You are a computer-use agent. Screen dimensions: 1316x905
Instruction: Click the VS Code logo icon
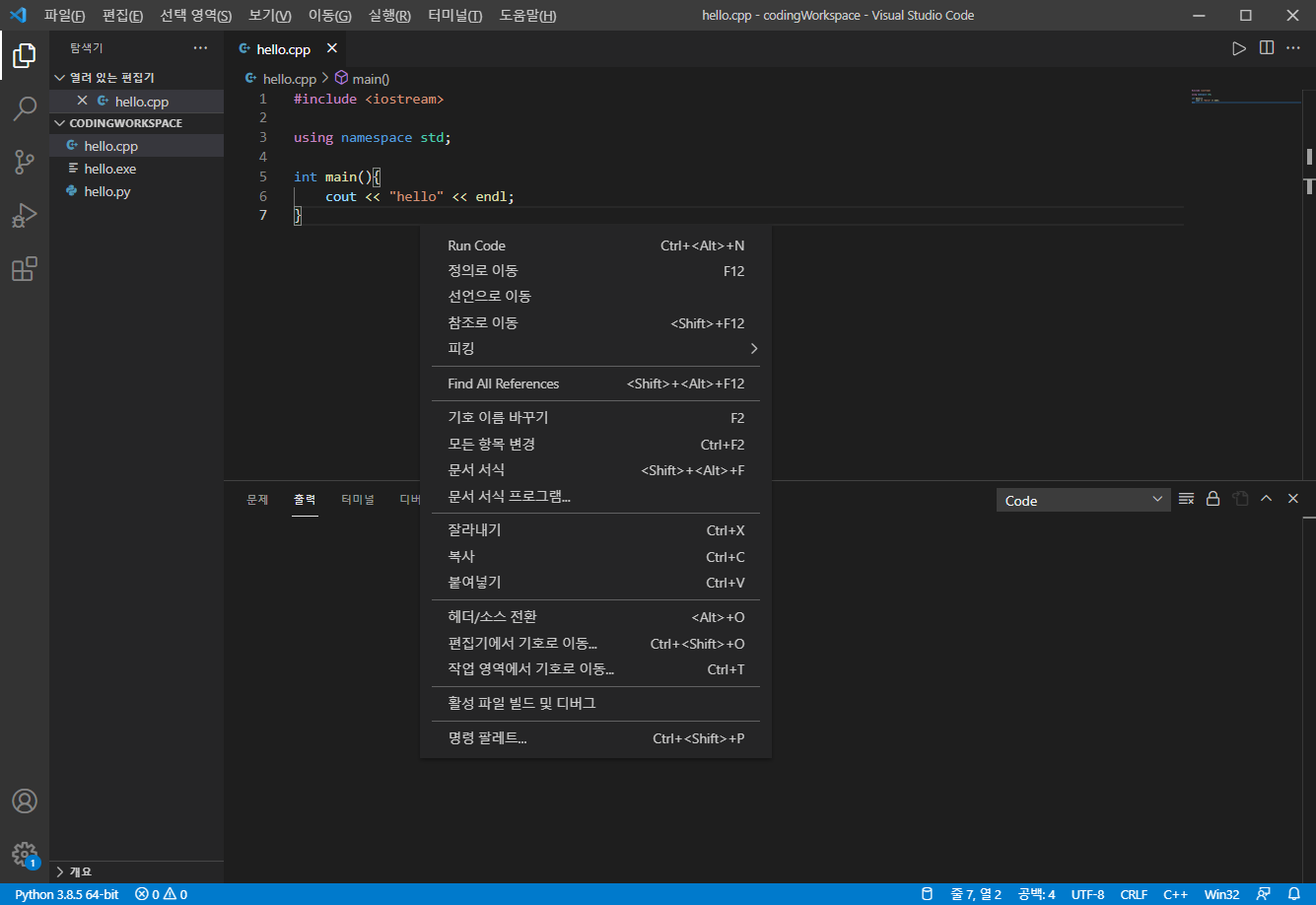click(18, 15)
